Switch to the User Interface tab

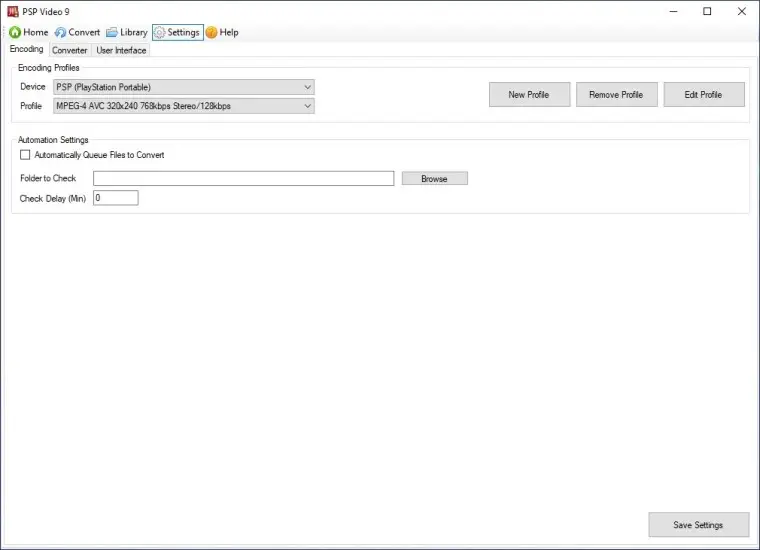tap(121, 50)
